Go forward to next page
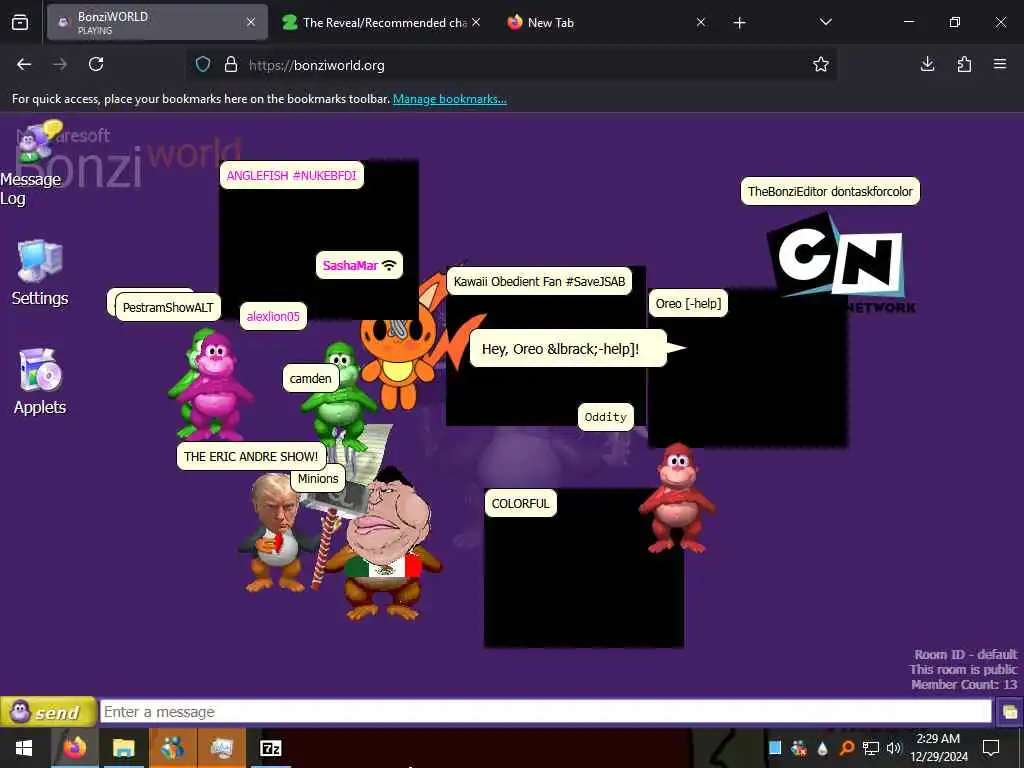Screen dimensions: 1024x768 60,64
